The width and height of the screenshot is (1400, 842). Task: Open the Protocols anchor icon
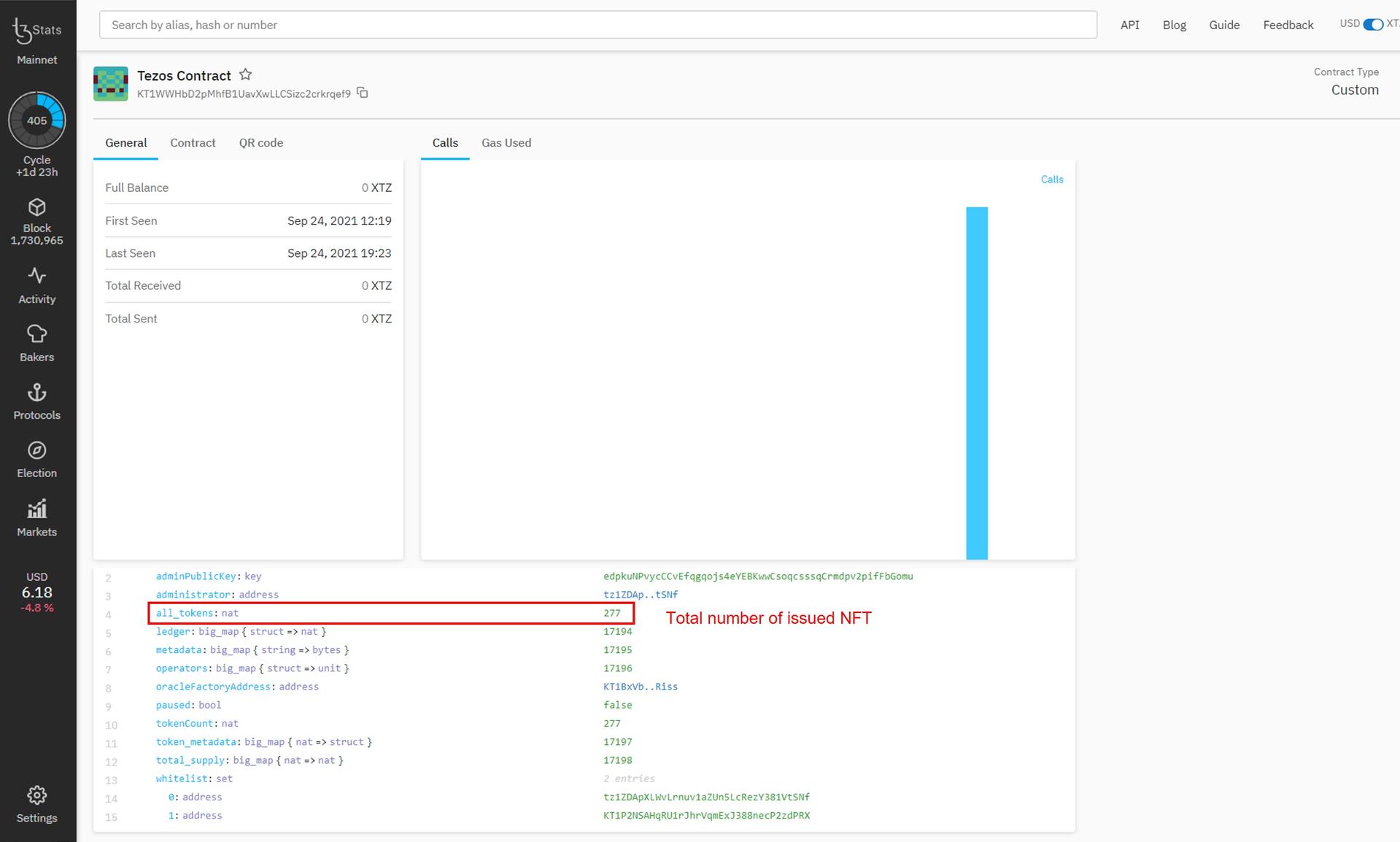click(36, 394)
